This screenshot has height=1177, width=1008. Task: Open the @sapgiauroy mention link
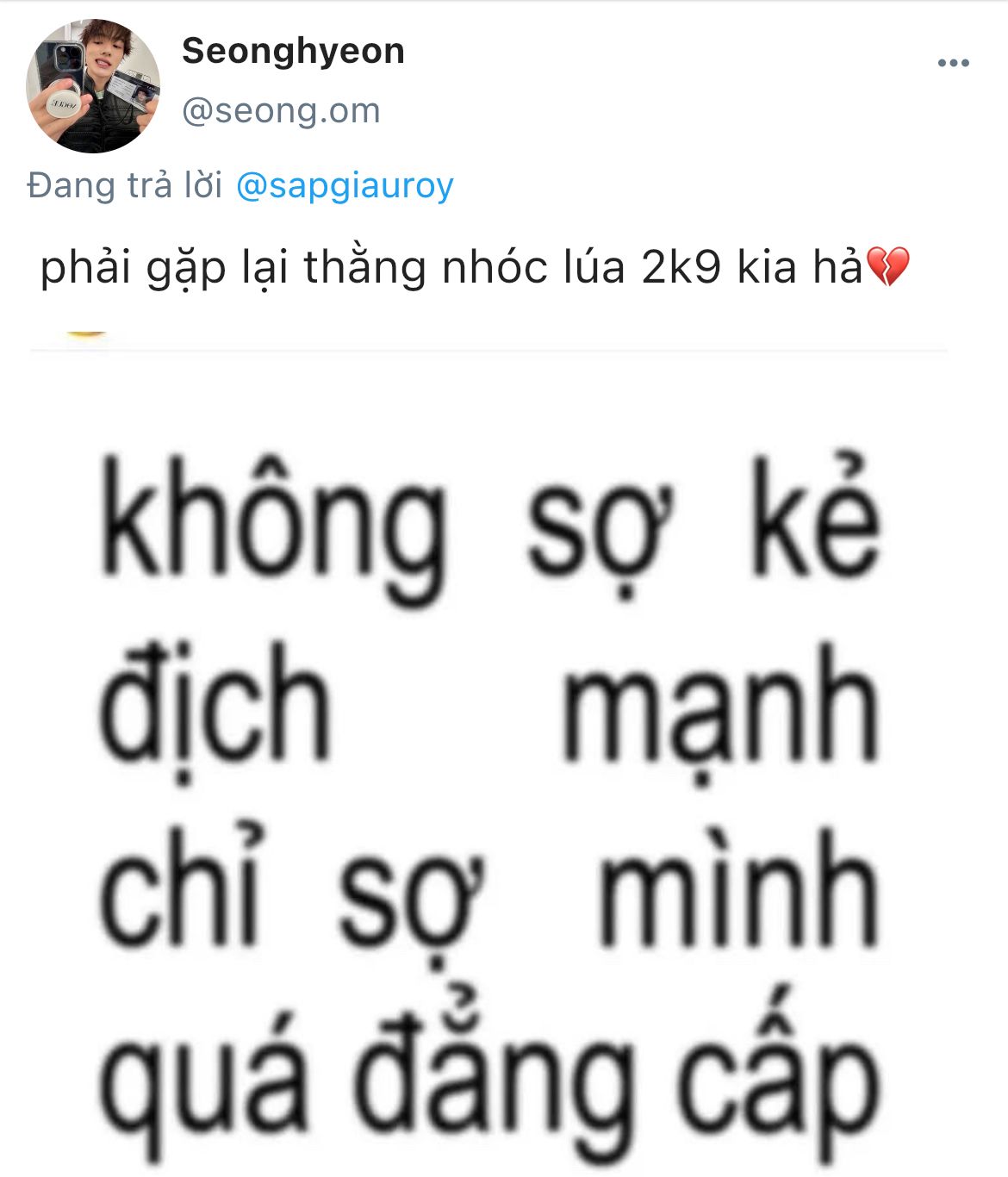point(345,186)
